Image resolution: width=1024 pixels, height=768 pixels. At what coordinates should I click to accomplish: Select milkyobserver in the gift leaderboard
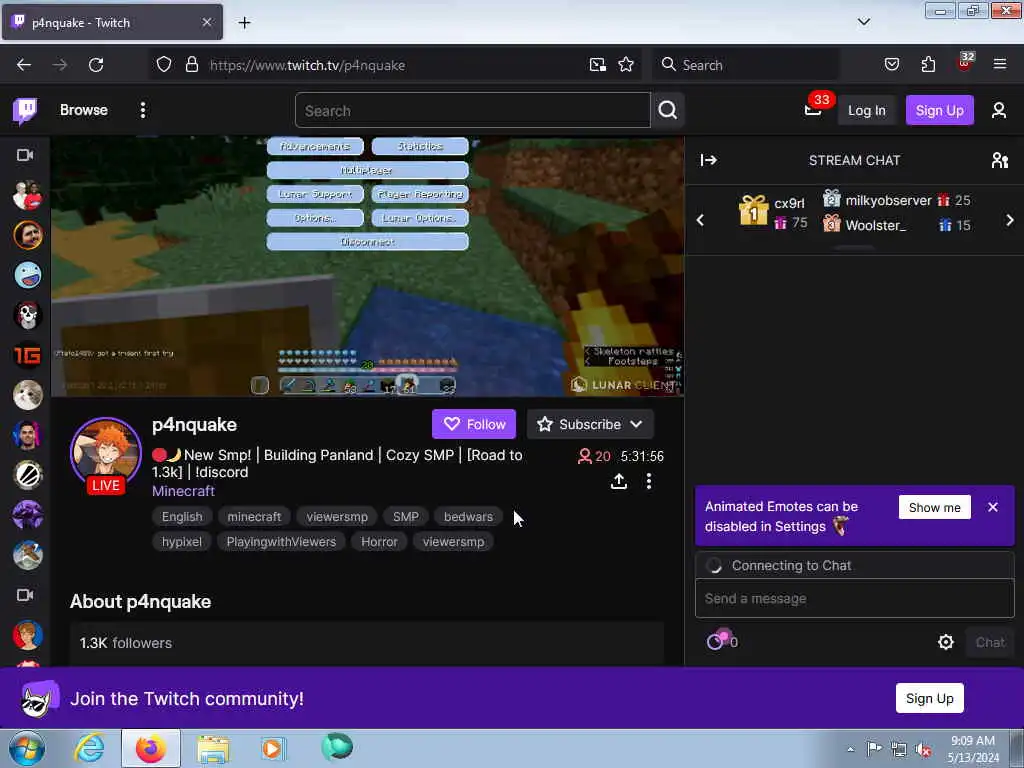pos(896,200)
